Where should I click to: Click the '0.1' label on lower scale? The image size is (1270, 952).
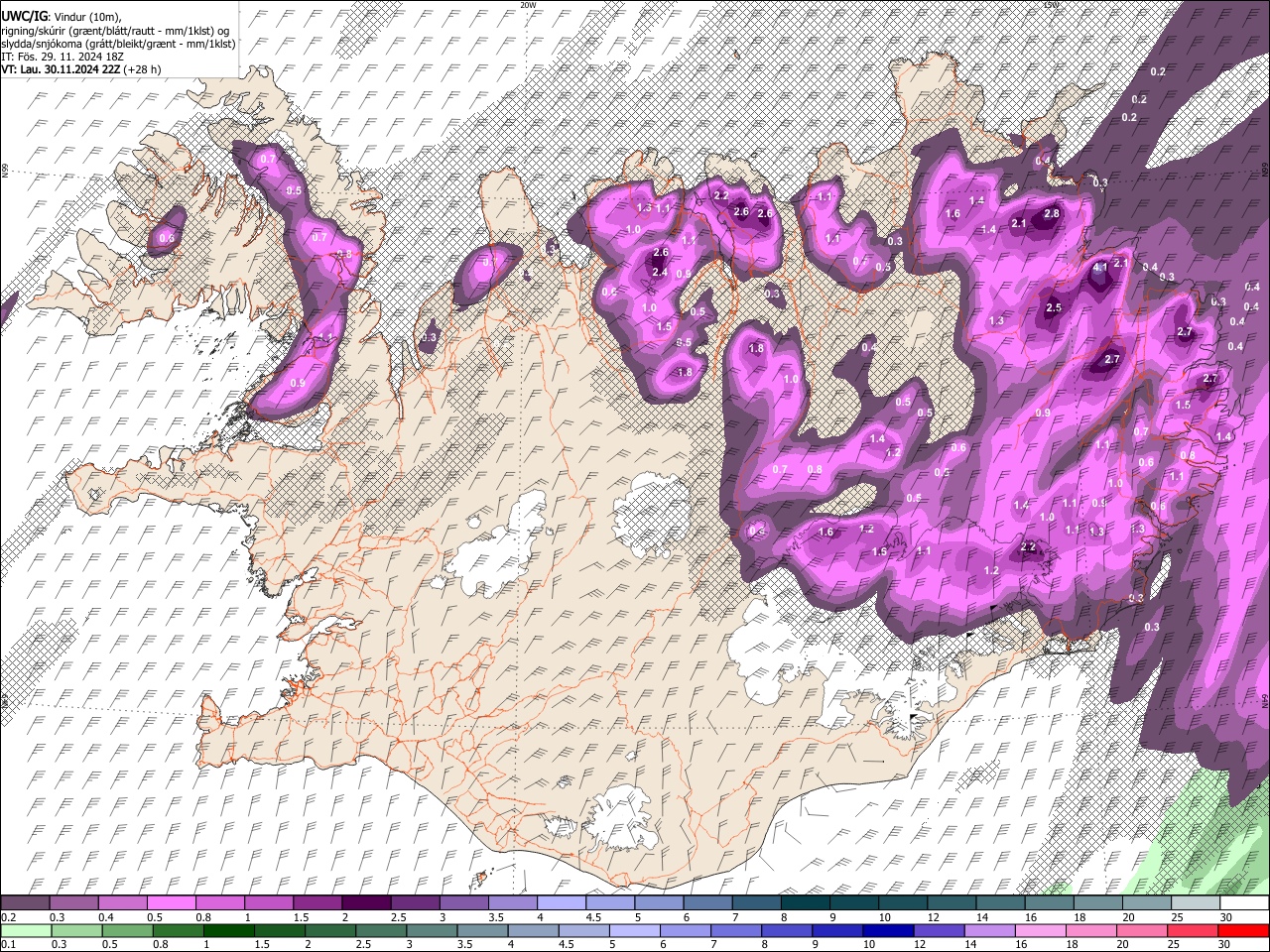coord(8,944)
